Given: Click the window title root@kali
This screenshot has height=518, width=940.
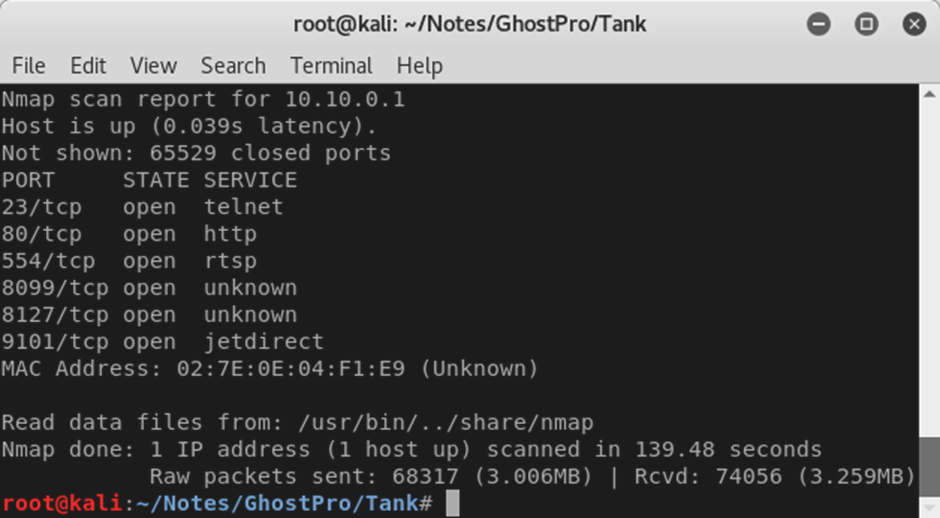Looking at the screenshot, I should 469,24.
